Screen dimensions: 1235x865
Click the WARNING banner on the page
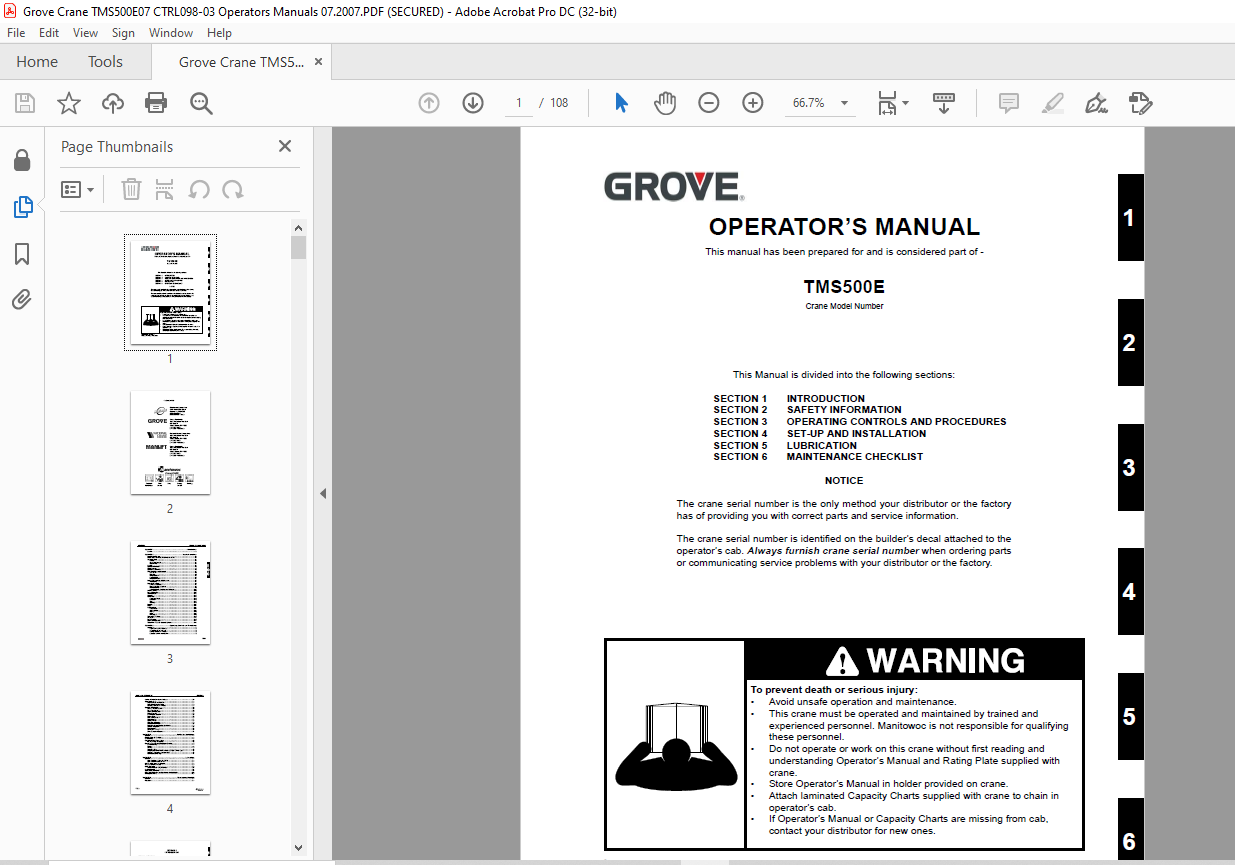tap(914, 661)
